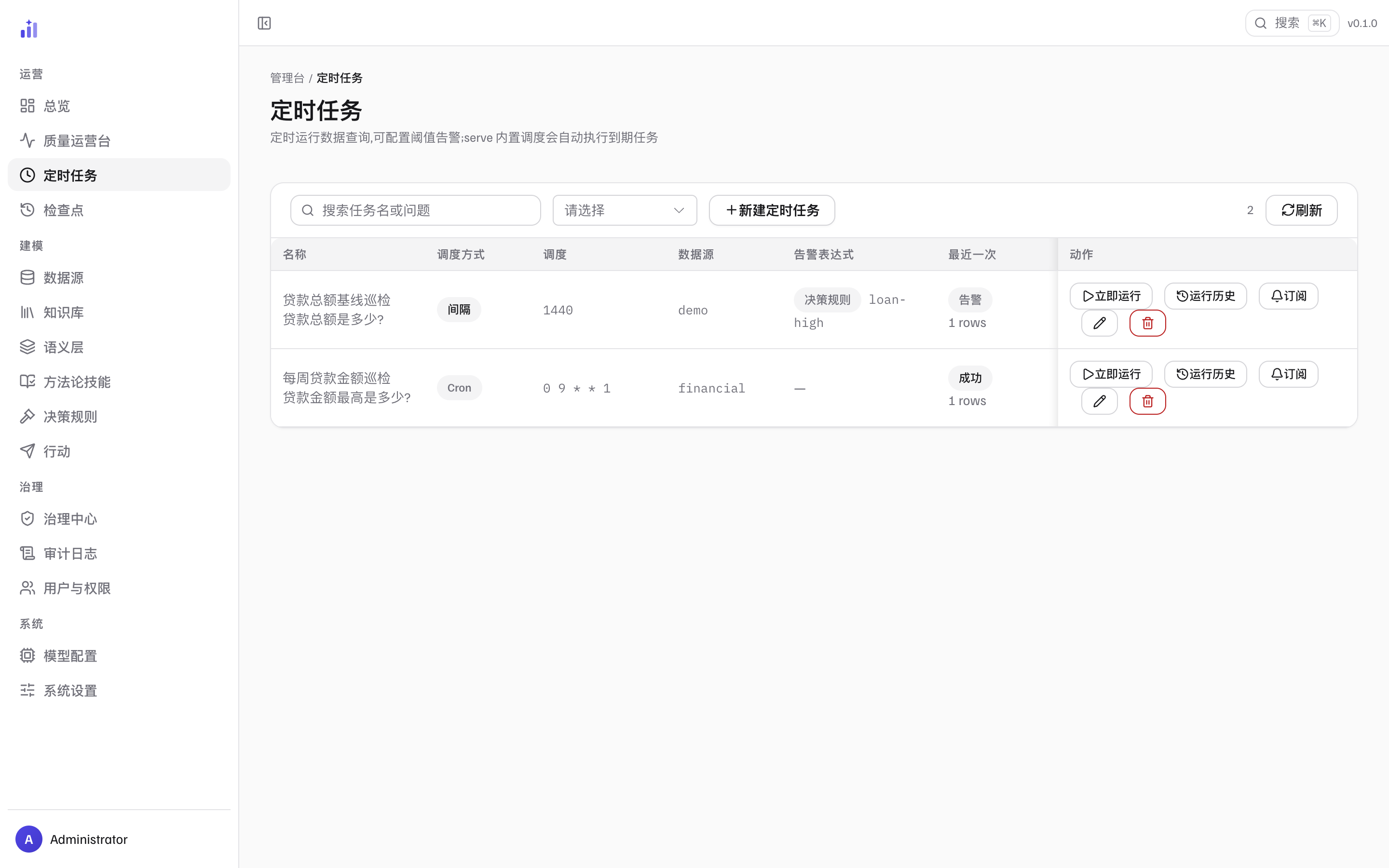
Task: Delete the 贷款总额基线巡检 task
Action: tap(1147, 323)
